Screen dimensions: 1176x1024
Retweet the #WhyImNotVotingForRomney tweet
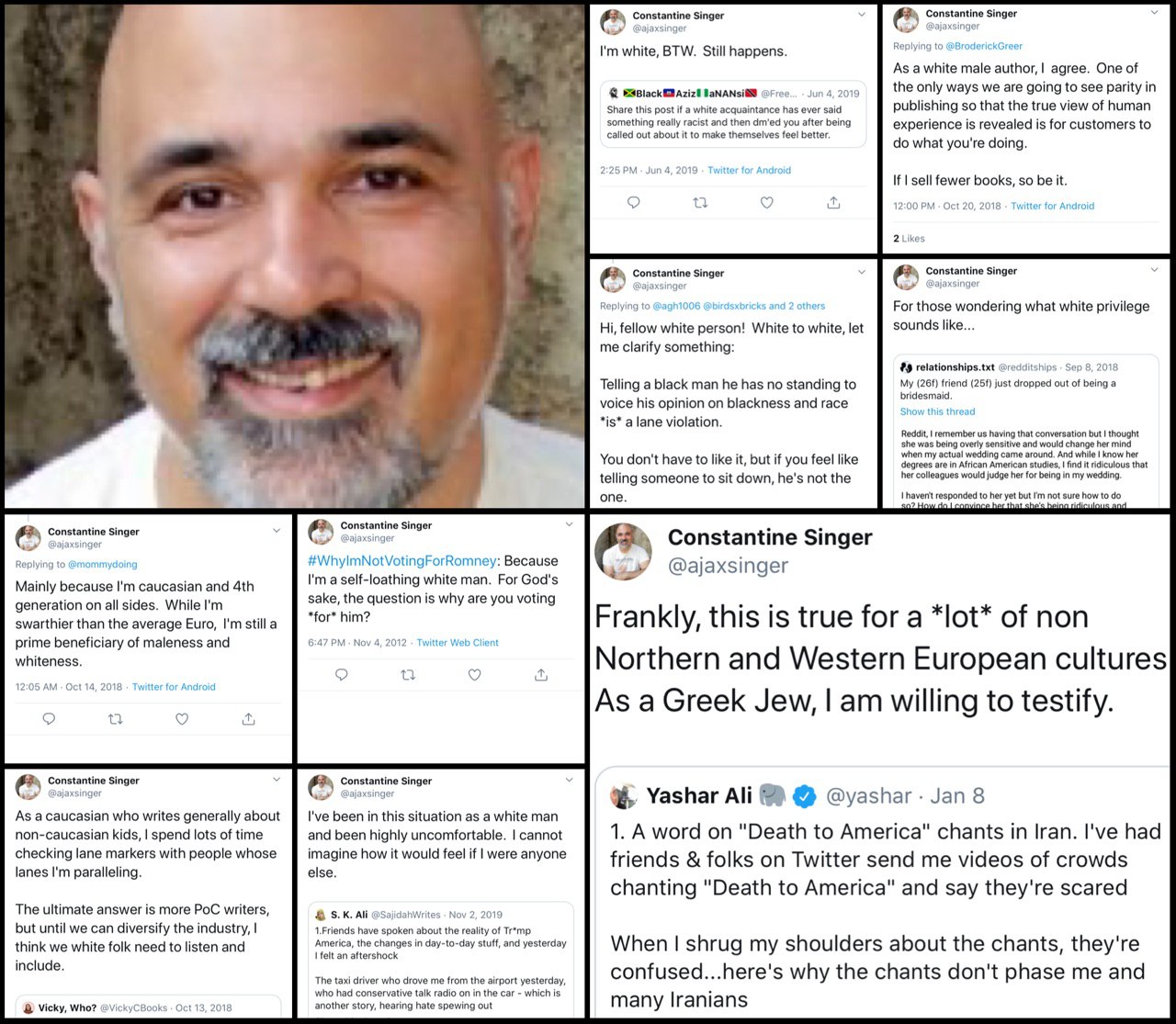point(408,675)
